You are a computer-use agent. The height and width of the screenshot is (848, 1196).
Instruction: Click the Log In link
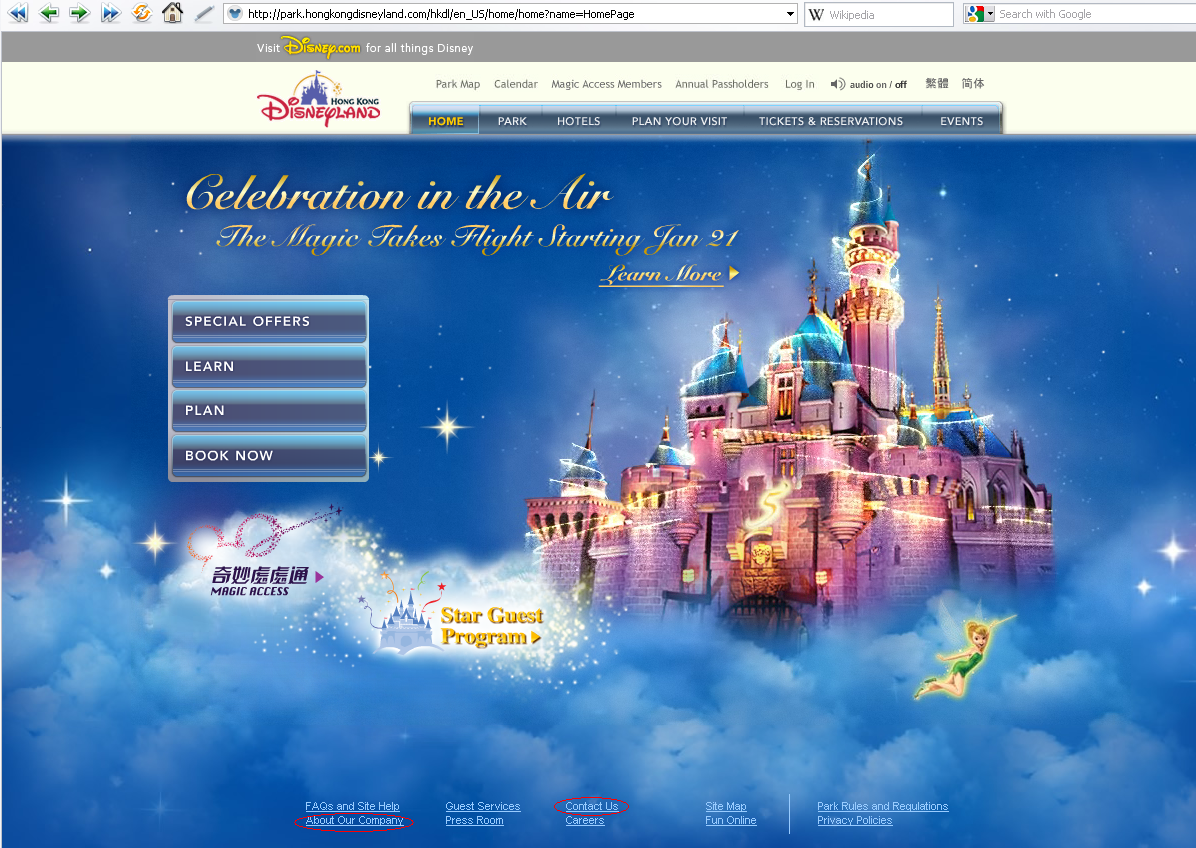pyautogui.click(x=799, y=84)
